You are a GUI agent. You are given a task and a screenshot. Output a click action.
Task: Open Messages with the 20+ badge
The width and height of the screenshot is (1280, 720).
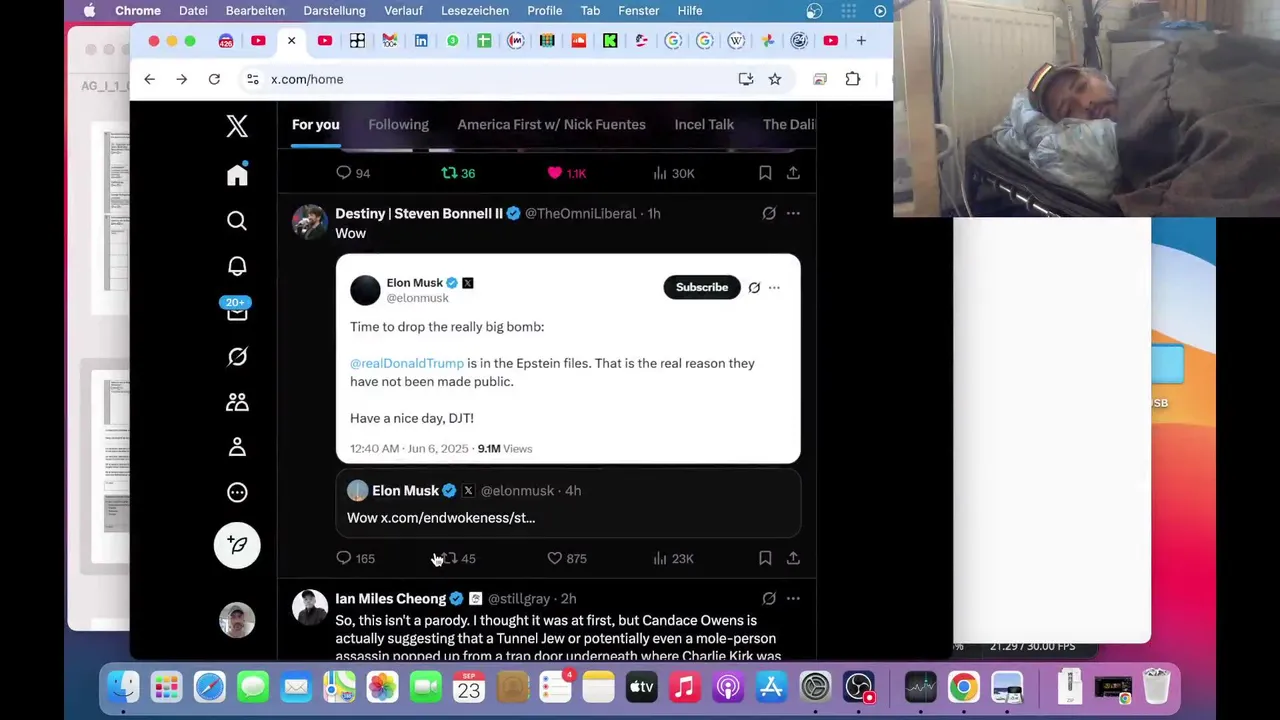click(237, 309)
